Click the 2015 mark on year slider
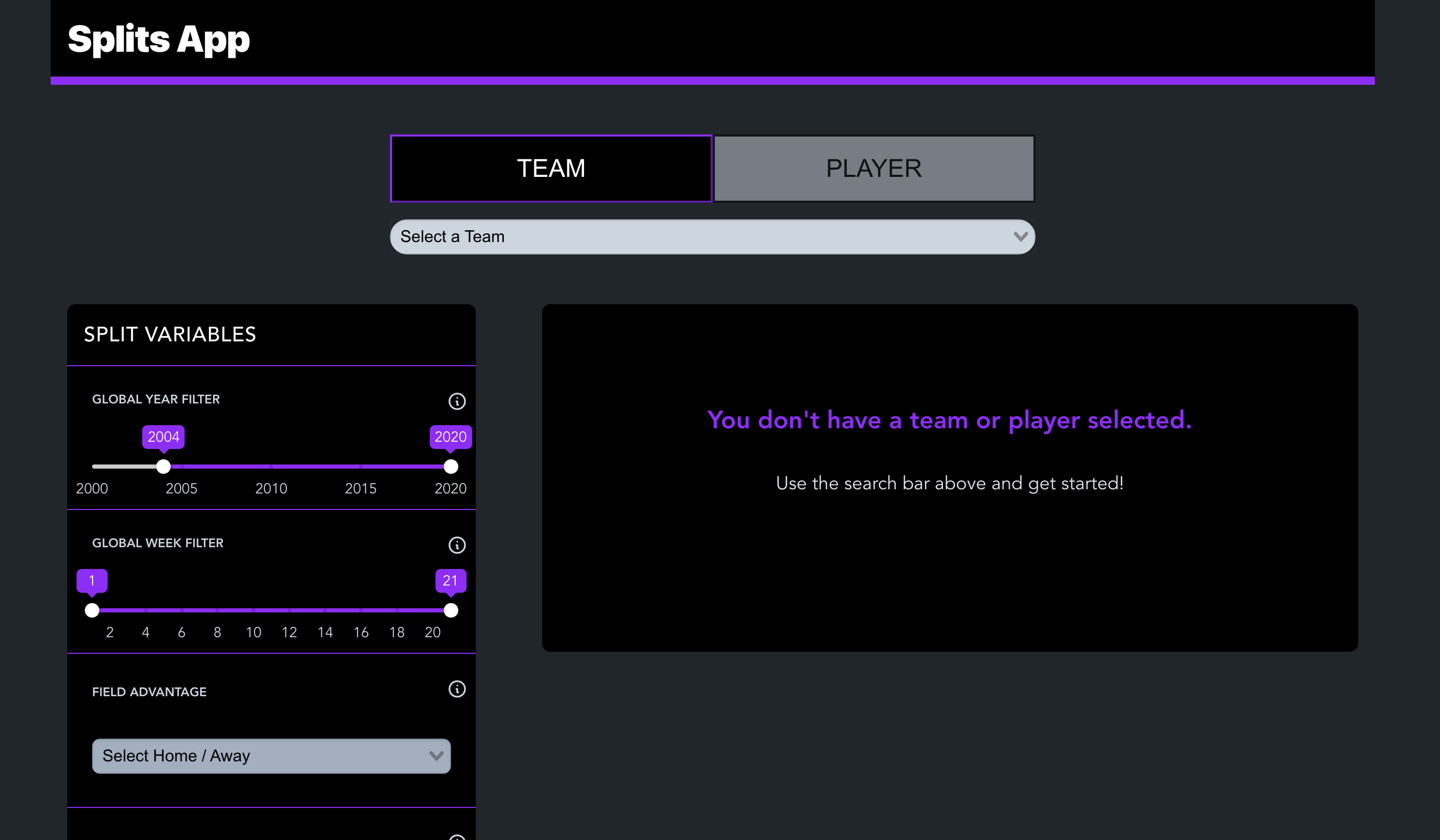 tap(361, 489)
